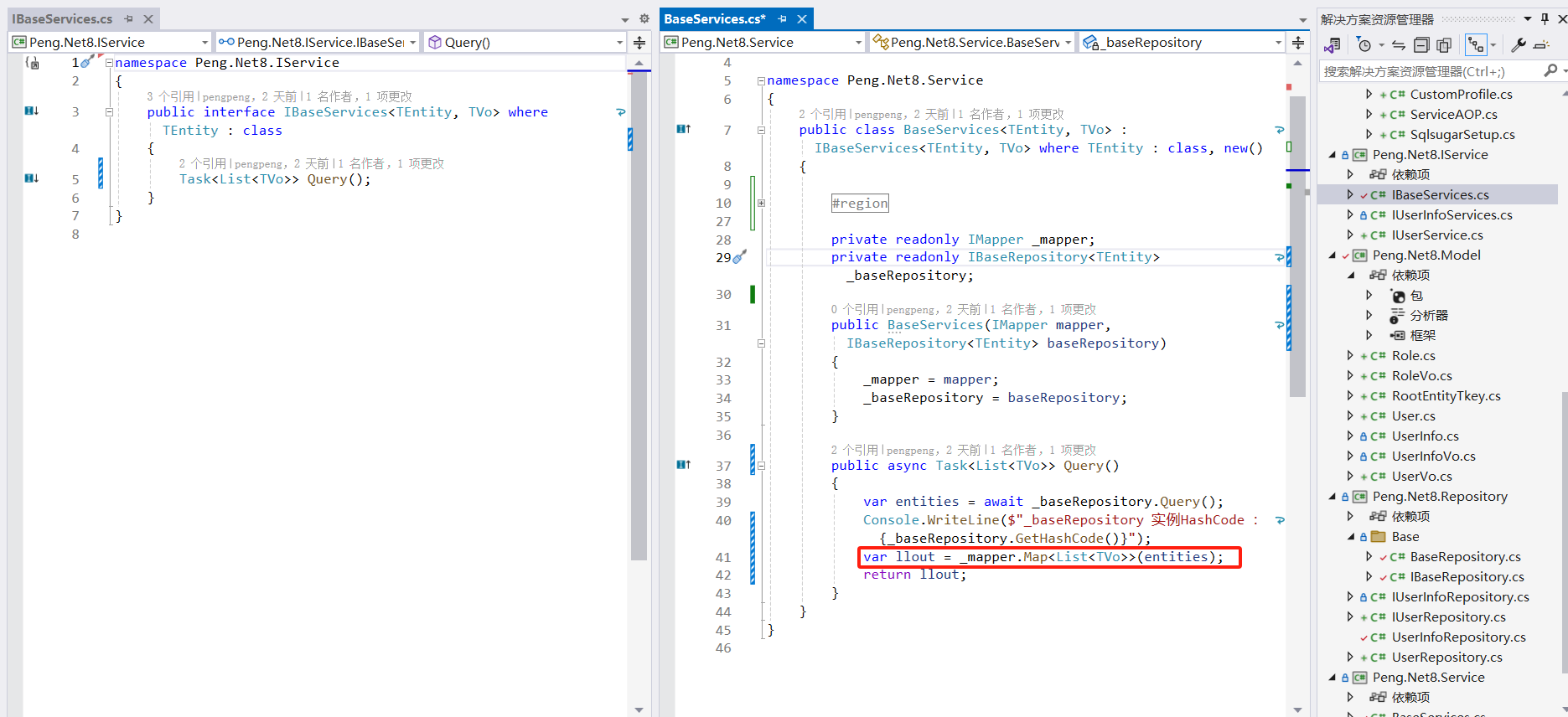Collapse the Peng.Net8.Model project node
Viewport: 1568px width, 717px height.
click(1332, 255)
